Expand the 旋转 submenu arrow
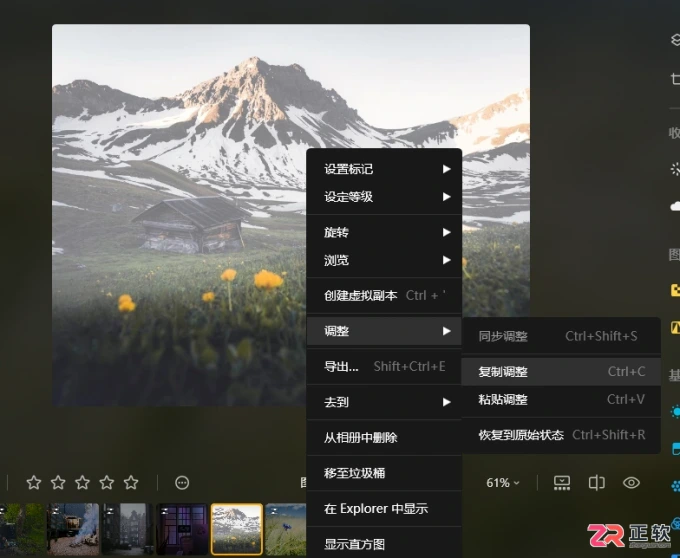 pos(447,232)
